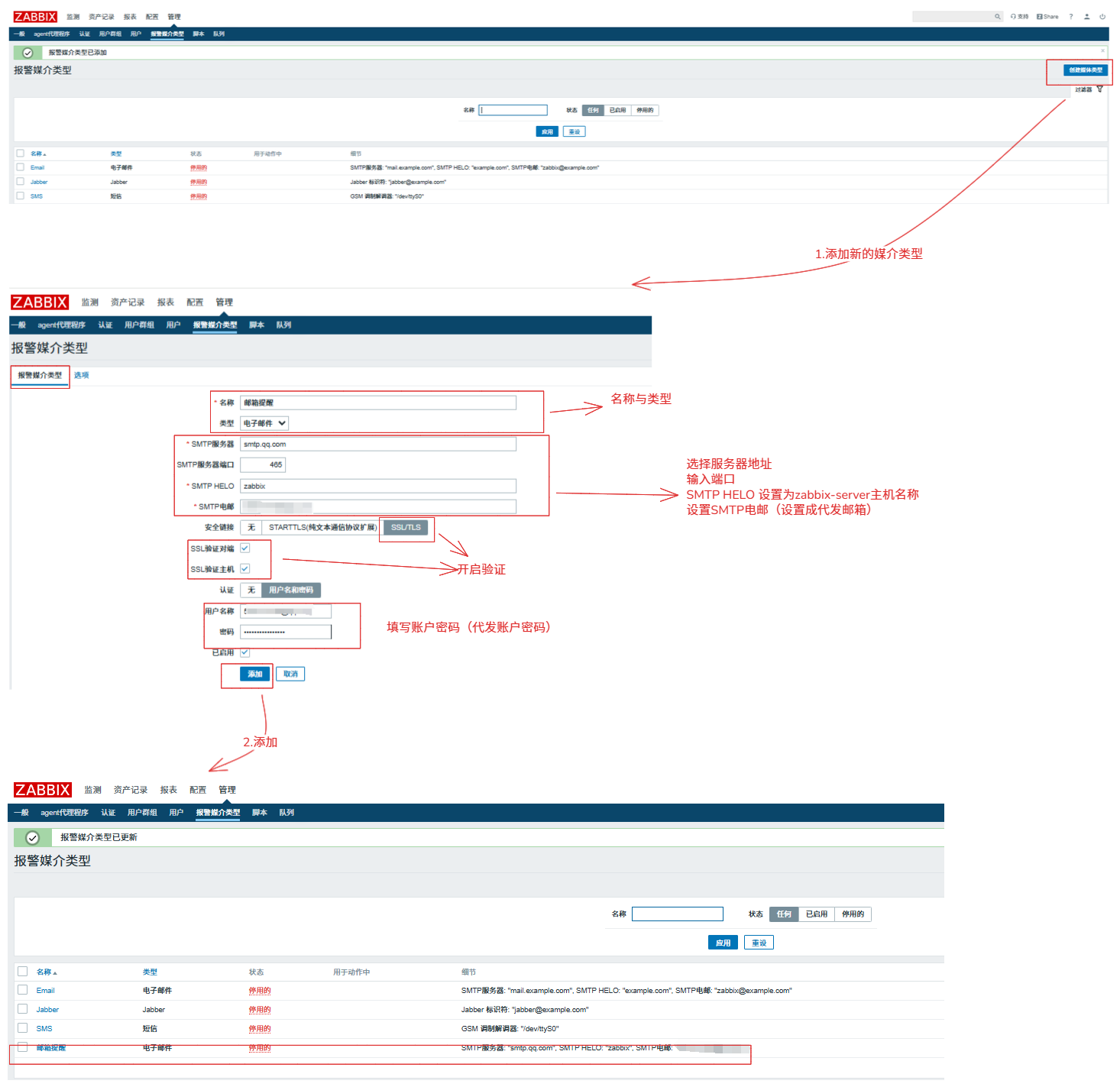Select STARTTLS for 安全链接
This screenshot has height=1087, width=1120.
pos(322,527)
